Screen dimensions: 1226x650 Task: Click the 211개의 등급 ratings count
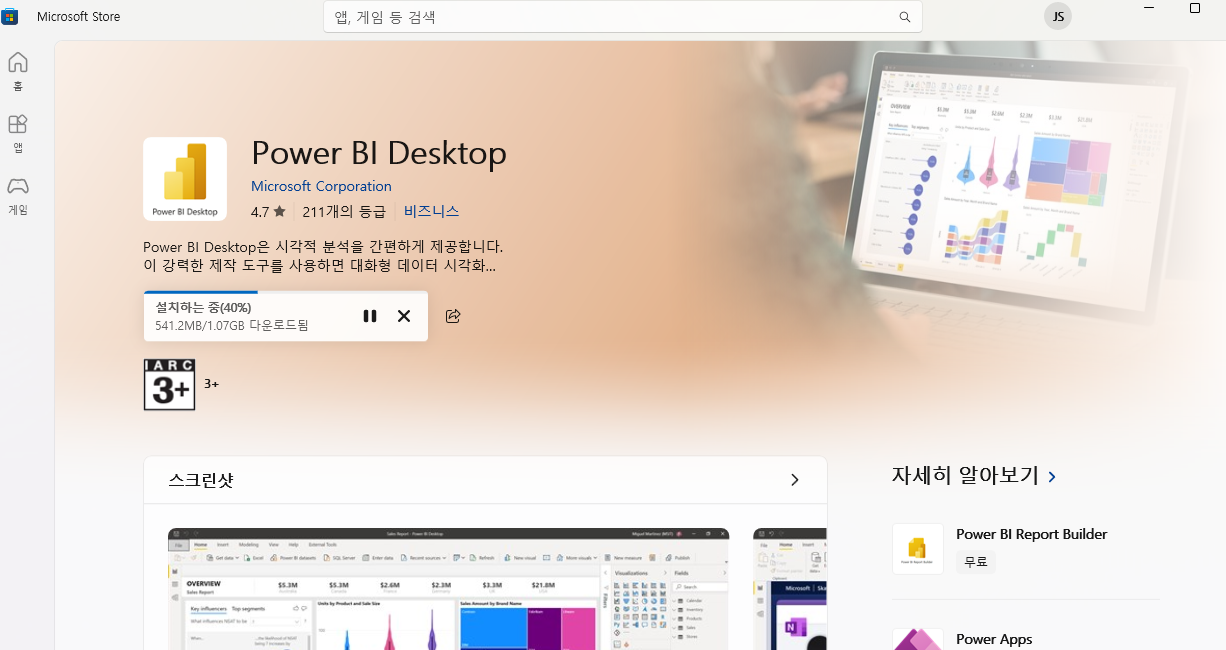[343, 211]
